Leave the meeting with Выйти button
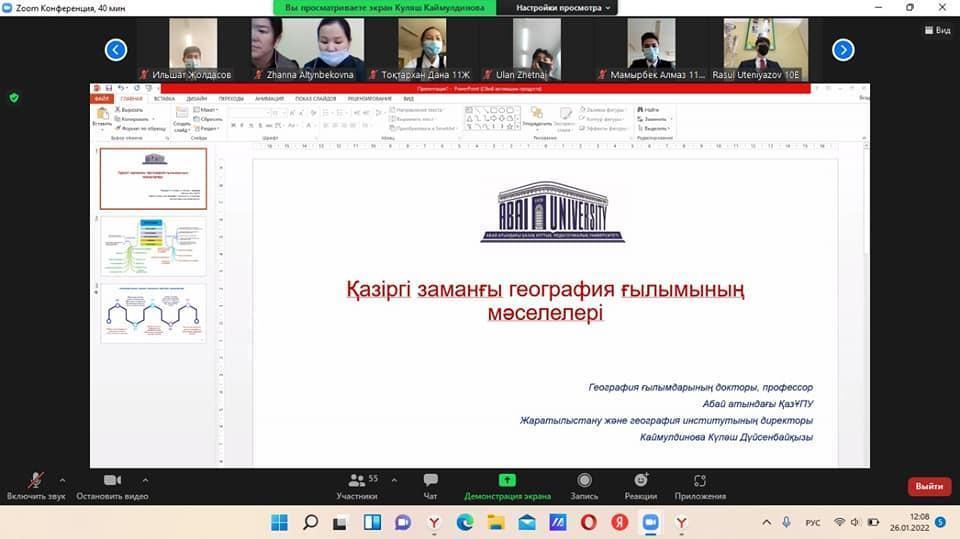960x539 pixels. coord(929,487)
